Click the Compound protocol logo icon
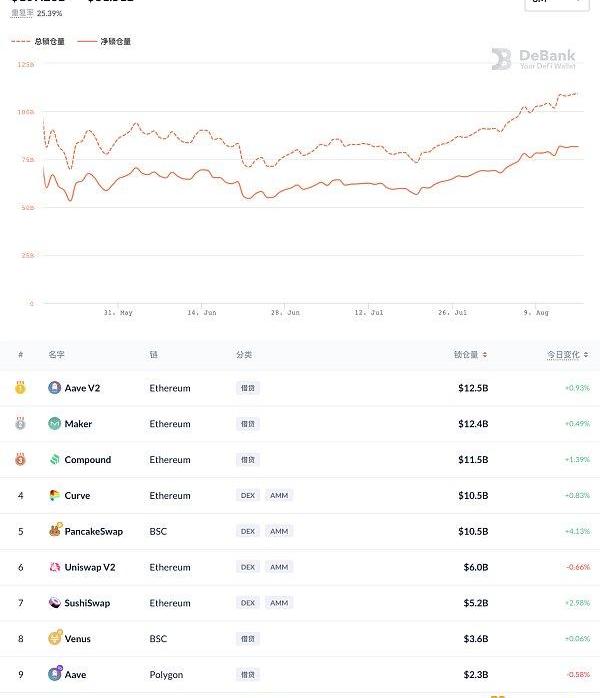This screenshot has height=698, width=600. point(55,460)
